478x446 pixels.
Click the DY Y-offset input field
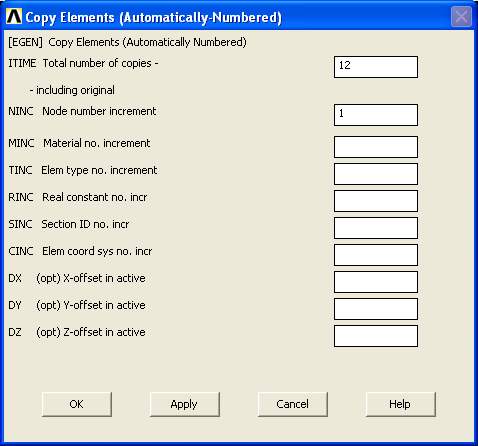click(376, 309)
